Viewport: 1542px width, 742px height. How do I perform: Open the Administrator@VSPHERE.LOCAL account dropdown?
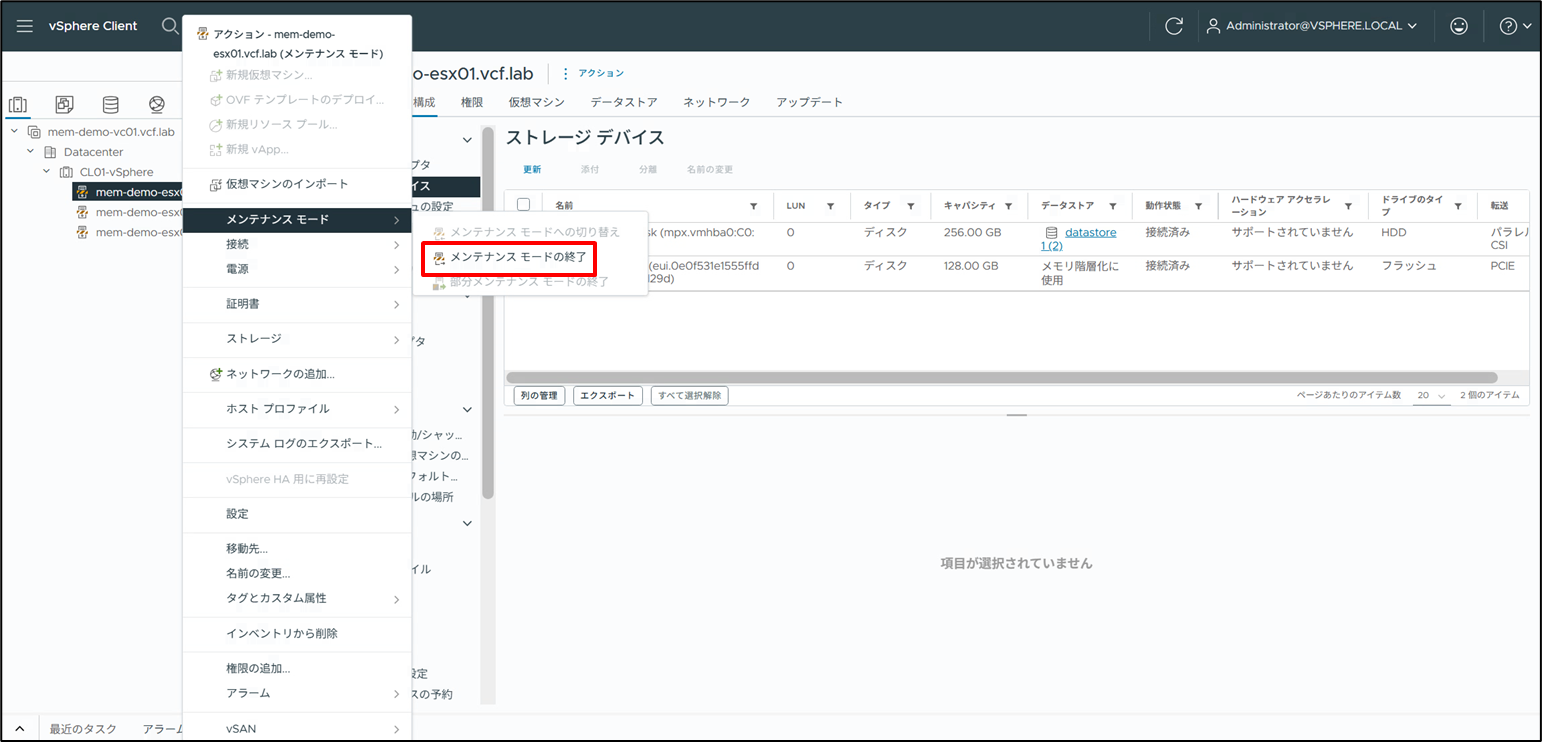click(1313, 26)
